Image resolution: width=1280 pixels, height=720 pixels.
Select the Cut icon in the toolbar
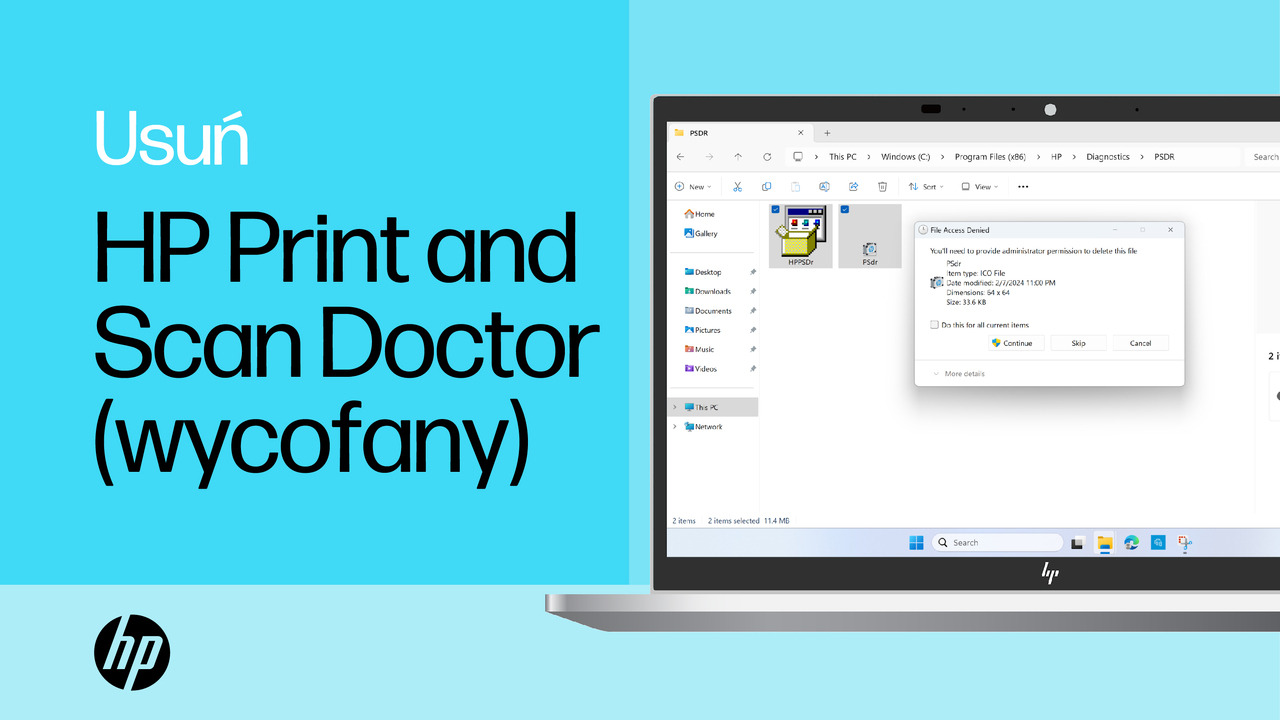[x=736, y=186]
